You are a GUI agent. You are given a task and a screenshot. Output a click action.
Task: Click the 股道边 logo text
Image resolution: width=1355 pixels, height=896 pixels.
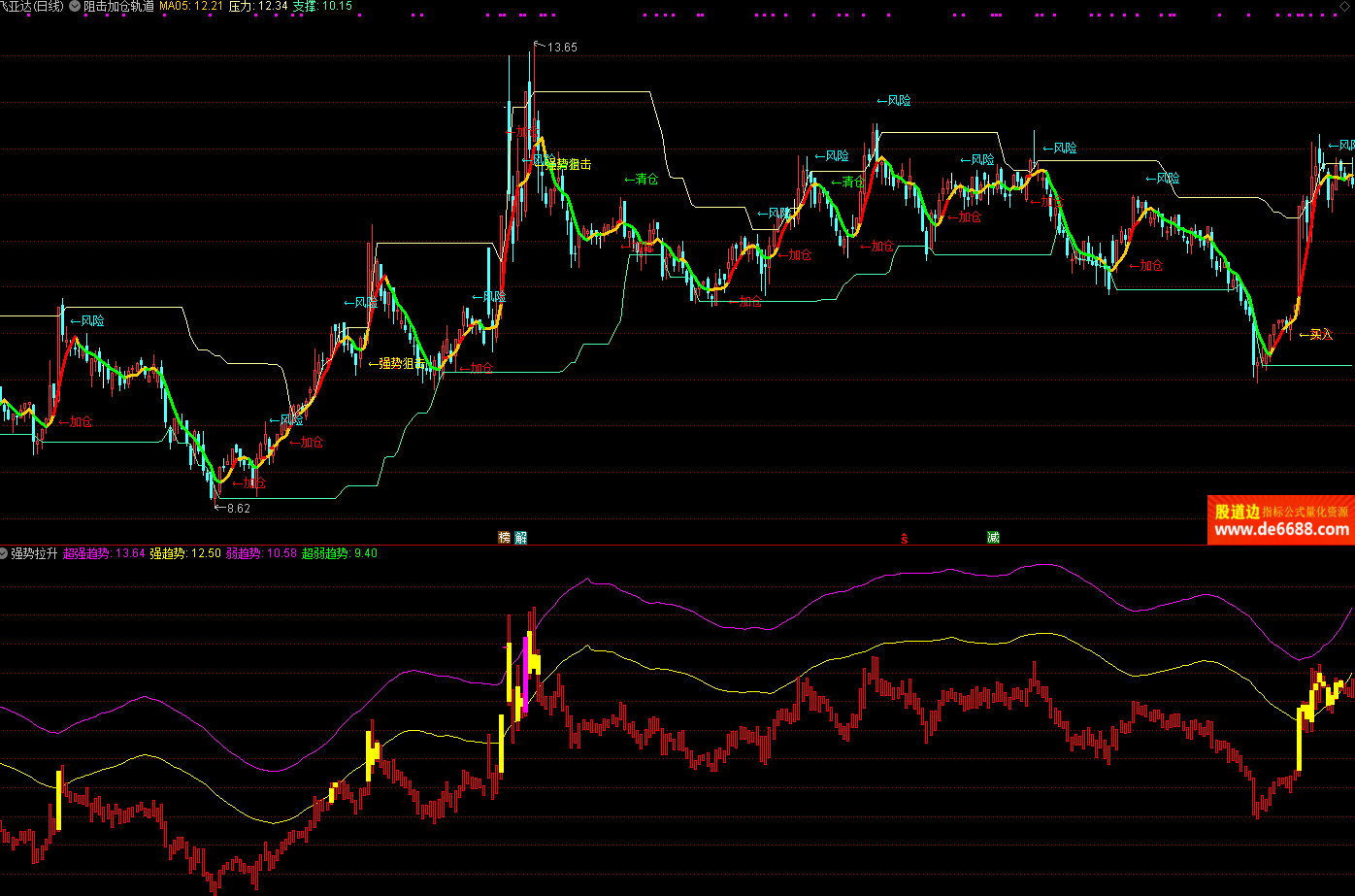(x=1237, y=512)
